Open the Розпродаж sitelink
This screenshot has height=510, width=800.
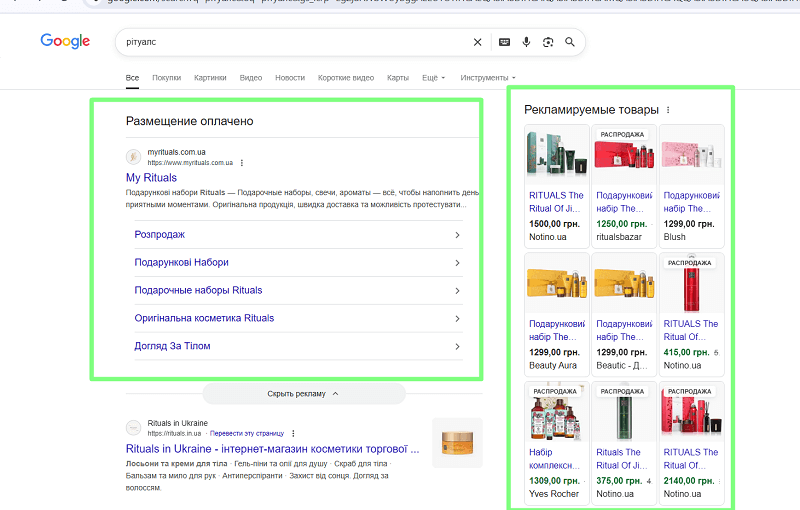(x=160, y=235)
